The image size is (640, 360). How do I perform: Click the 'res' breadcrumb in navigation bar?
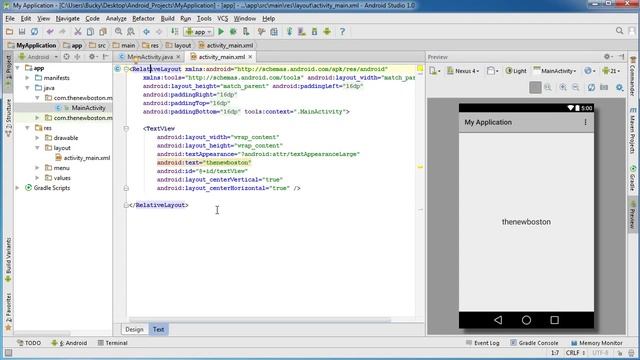point(151,45)
